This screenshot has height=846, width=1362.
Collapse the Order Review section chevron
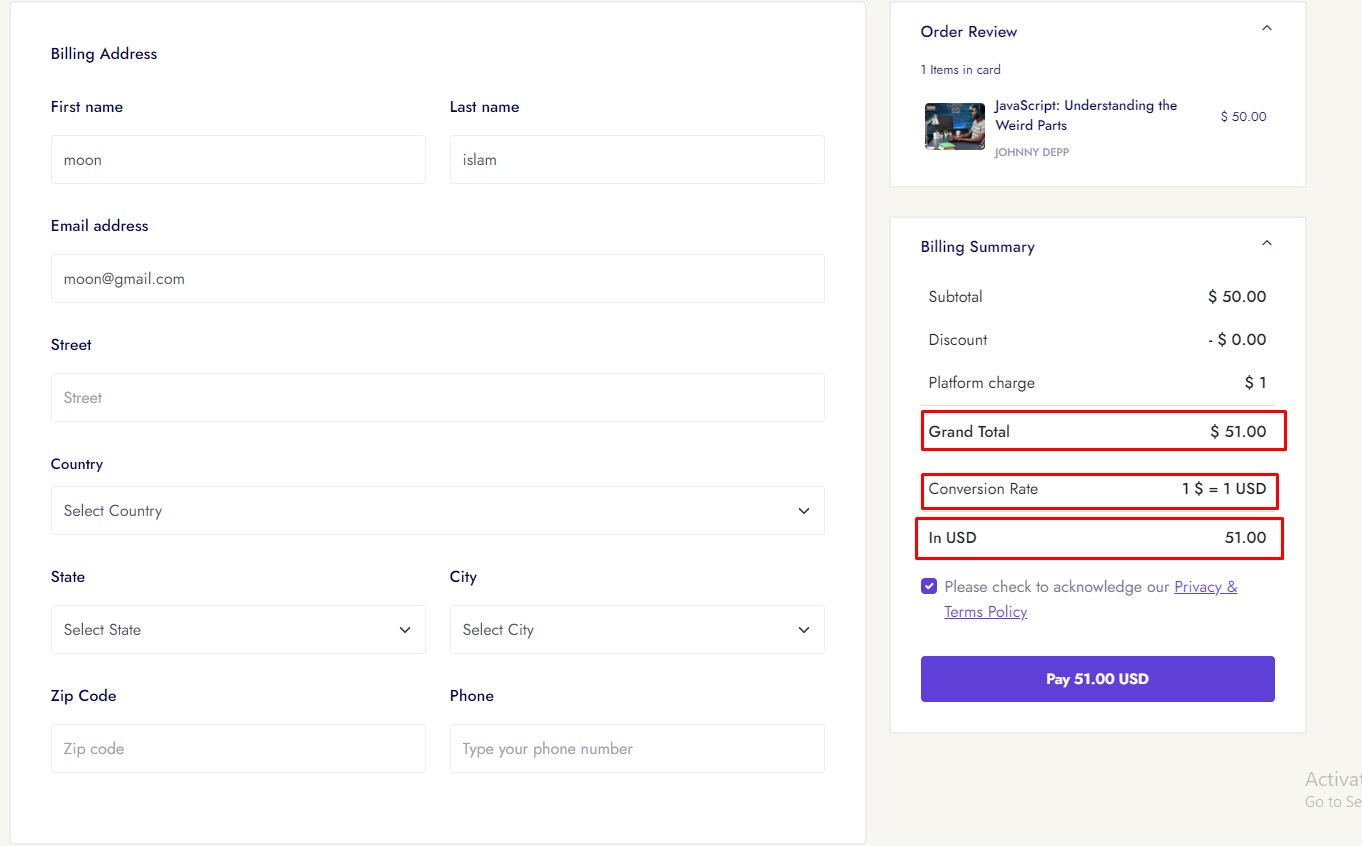coord(1266,29)
